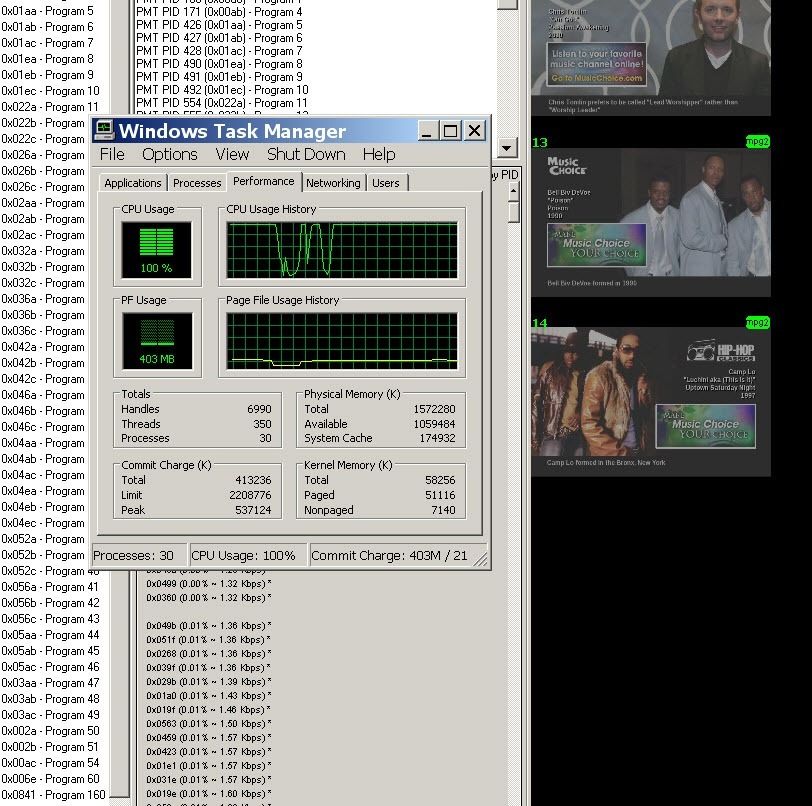Select the Performance tab

264,181
